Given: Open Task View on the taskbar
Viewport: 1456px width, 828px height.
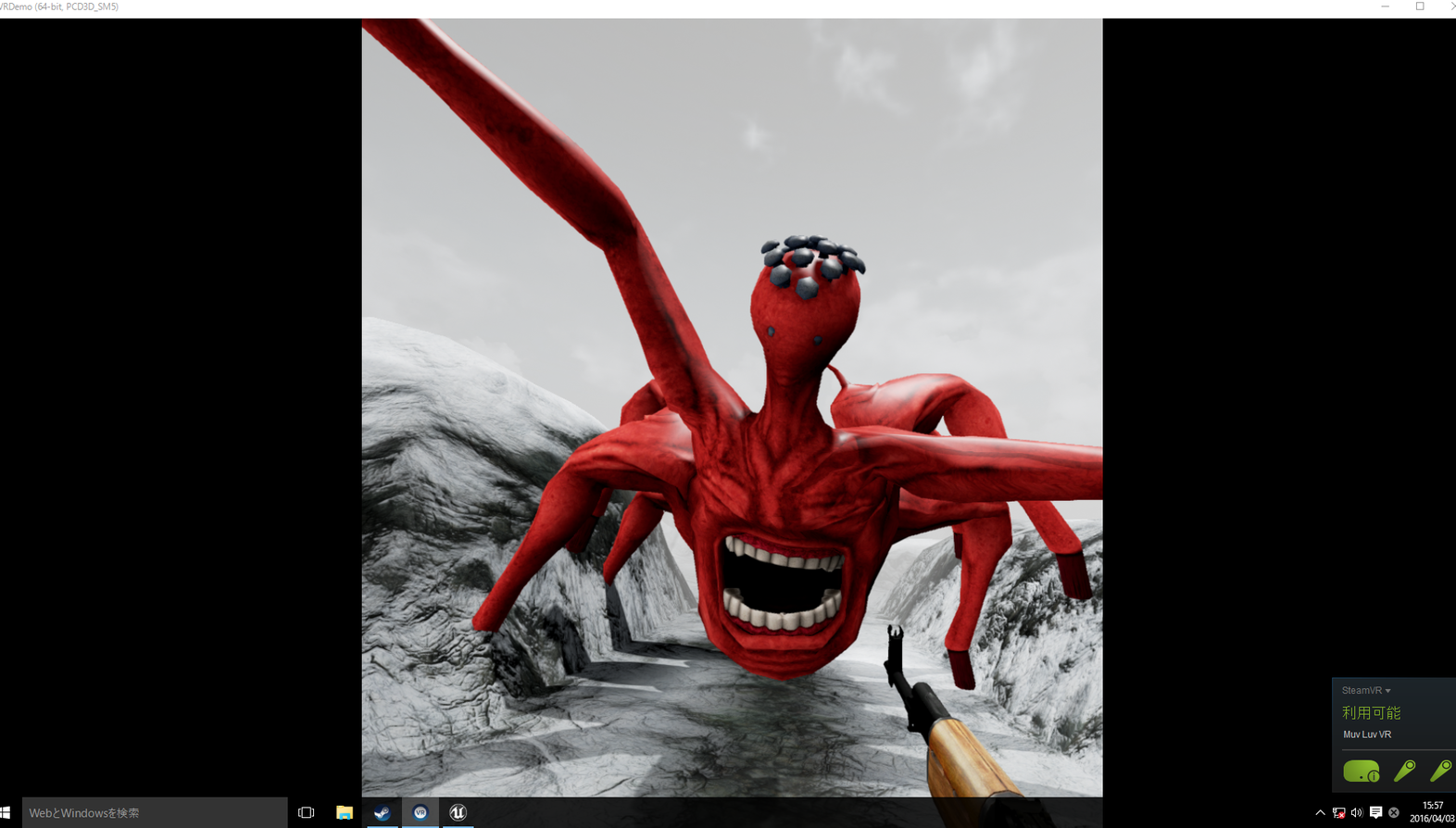Looking at the screenshot, I should pos(307,812).
